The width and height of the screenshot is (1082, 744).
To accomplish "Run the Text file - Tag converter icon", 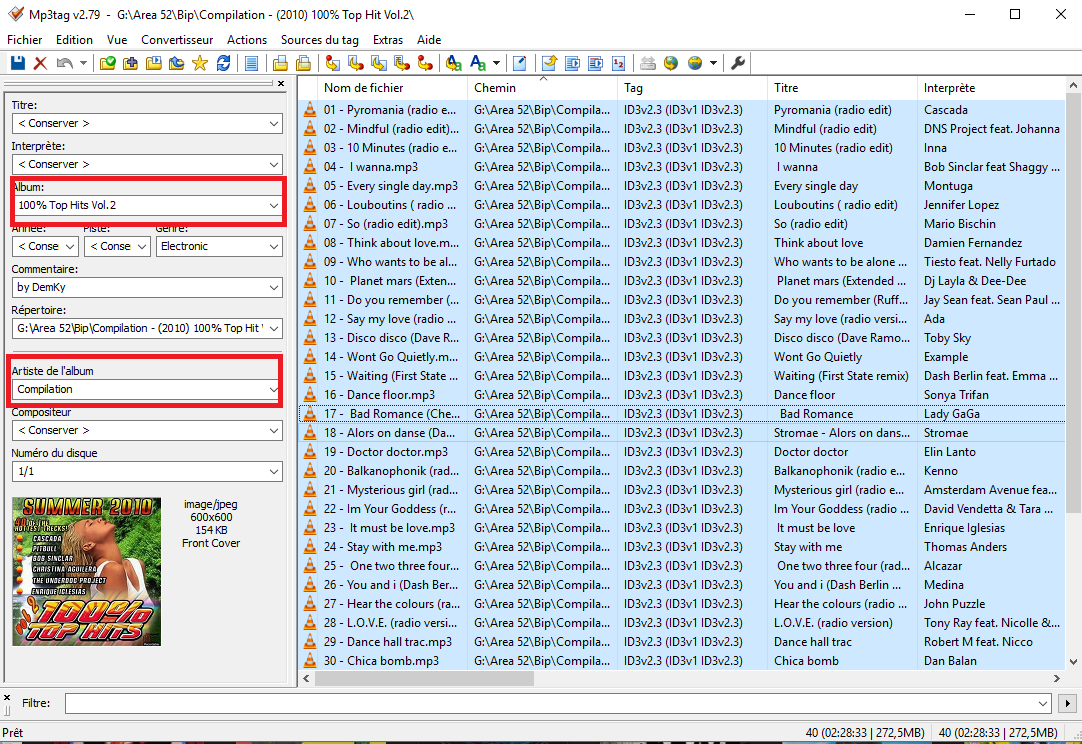I will pos(402,63).
